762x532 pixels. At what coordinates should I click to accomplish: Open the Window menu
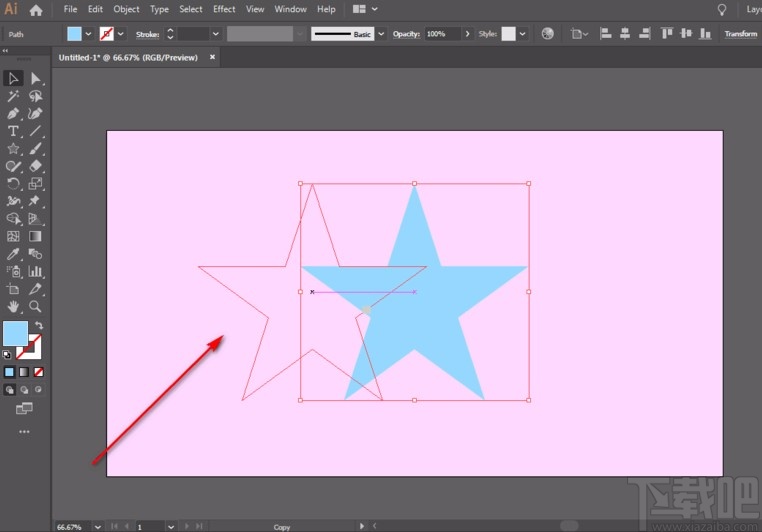[x=291, y=9]
